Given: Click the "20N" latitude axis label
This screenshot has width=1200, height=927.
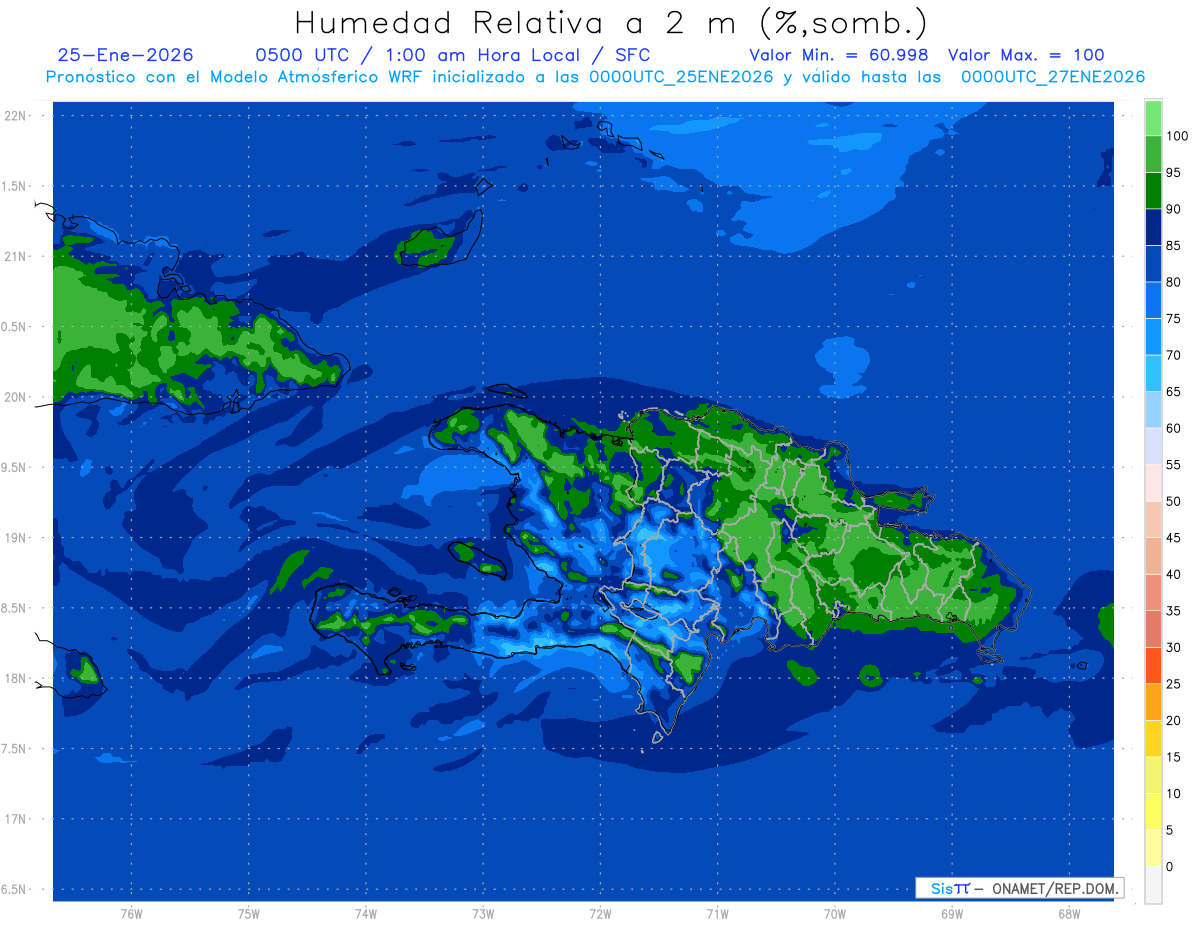Looking at the screenshot, I should [14, 397].
